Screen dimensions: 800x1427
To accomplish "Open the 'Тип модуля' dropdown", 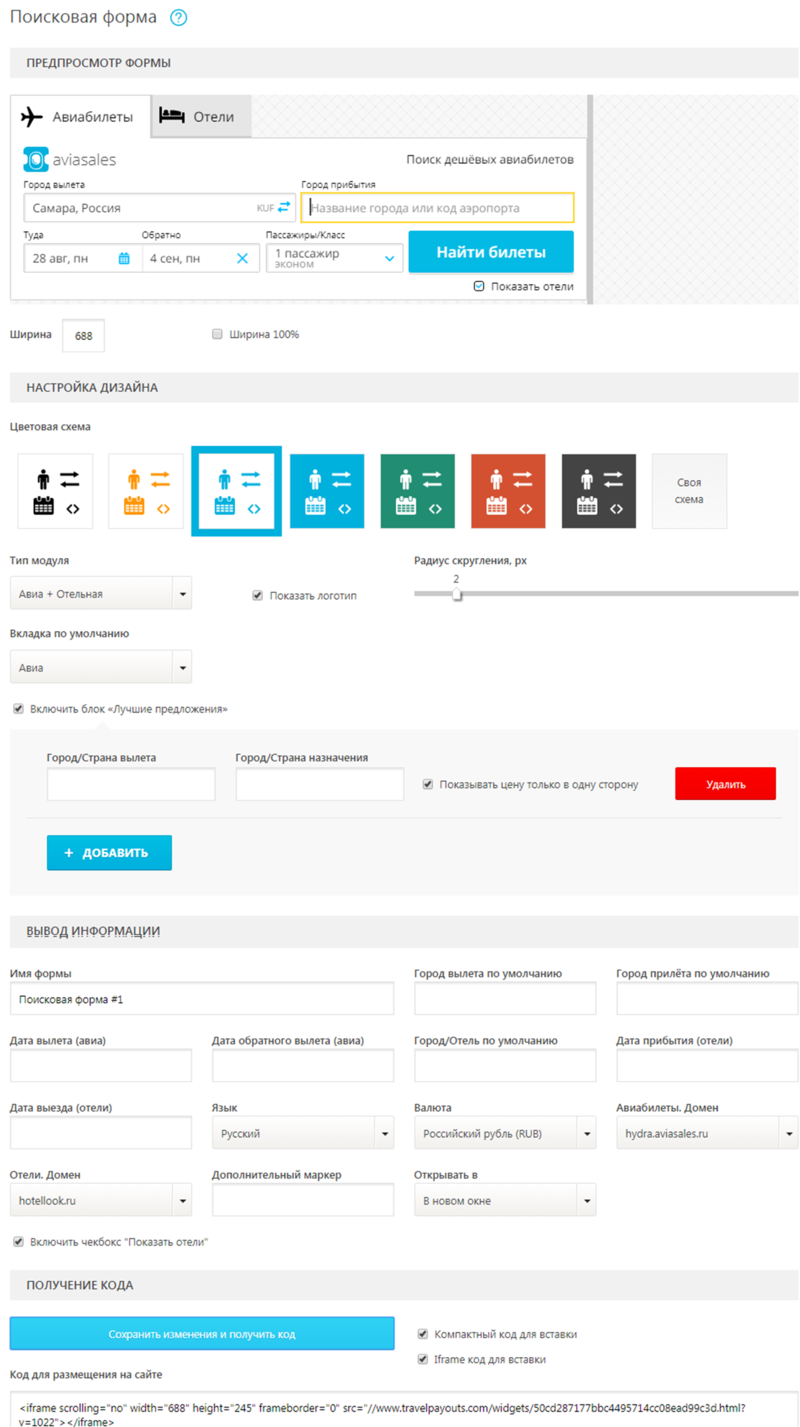I will (101, 593).
